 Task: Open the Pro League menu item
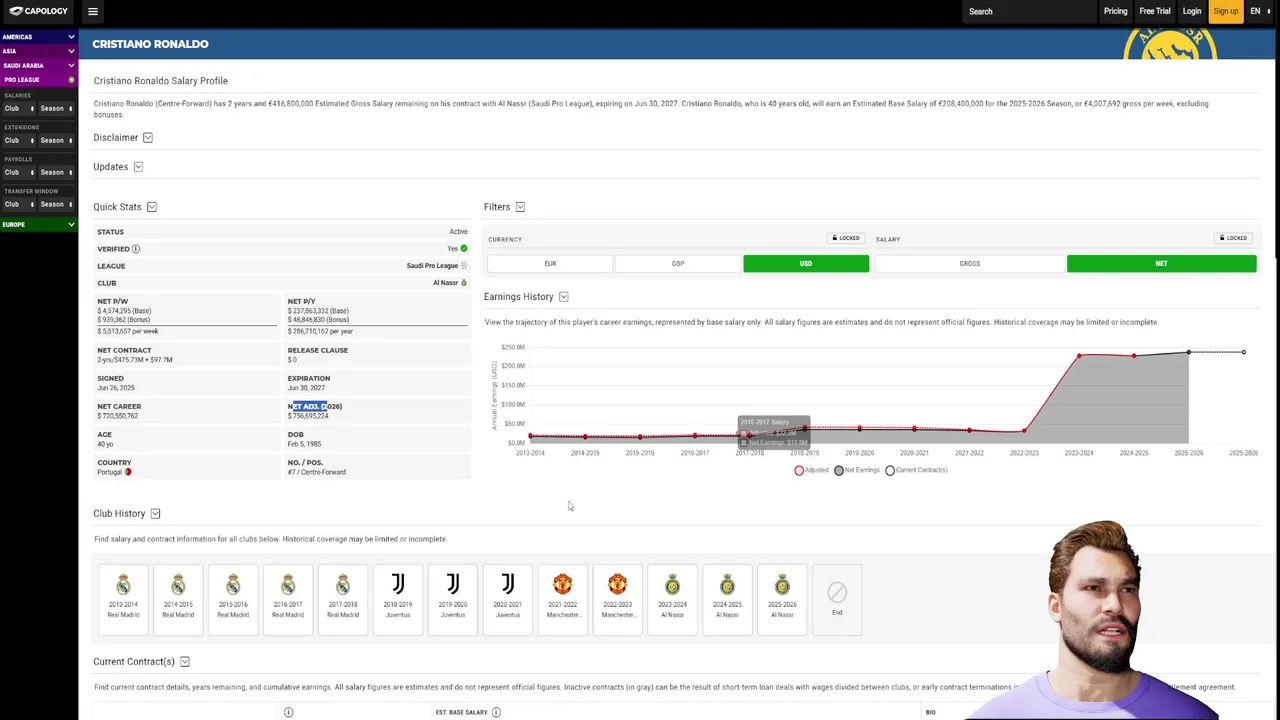tap(38, 80)
